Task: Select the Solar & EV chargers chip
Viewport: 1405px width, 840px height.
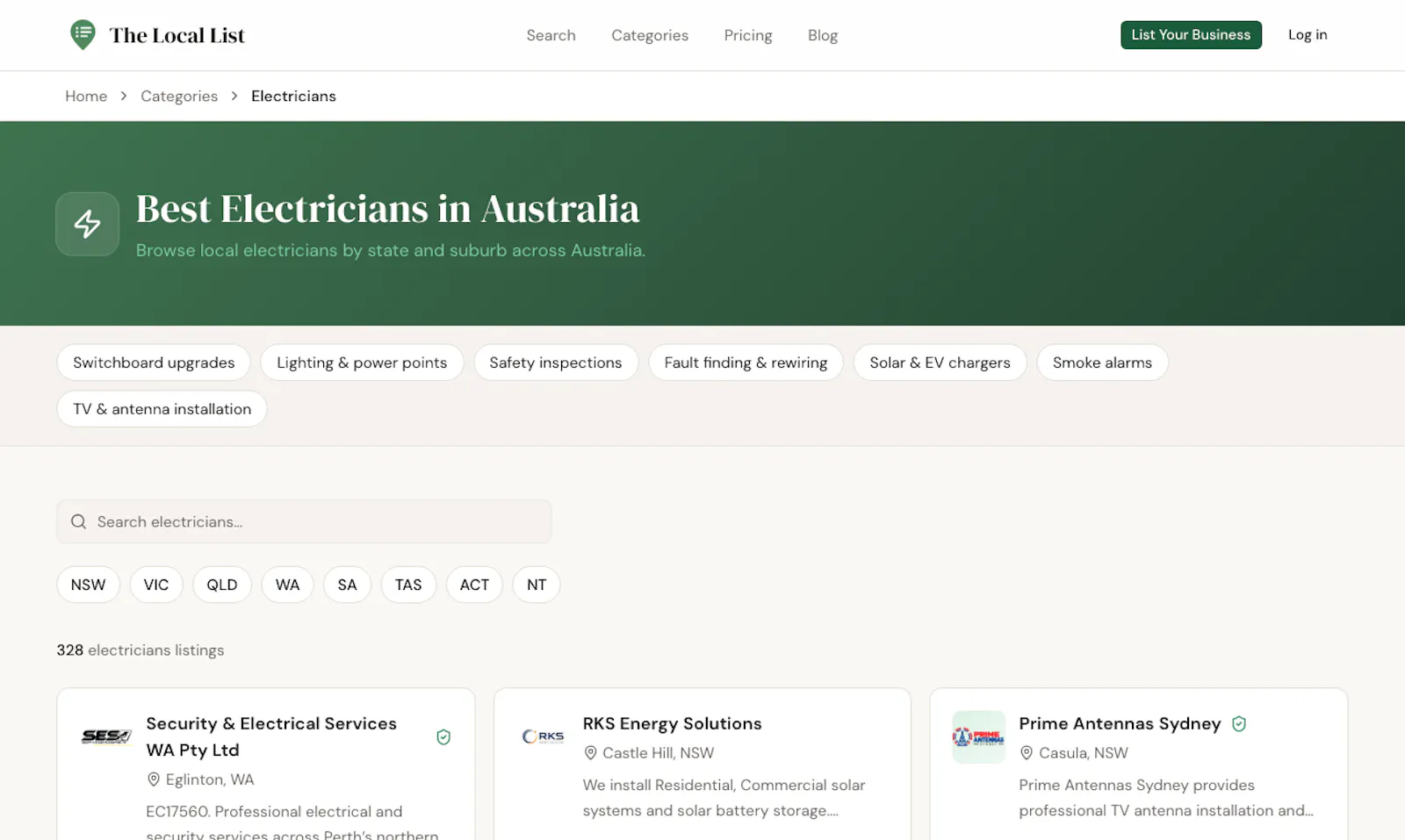Action: pyautogui.click(x=940, y=363)
